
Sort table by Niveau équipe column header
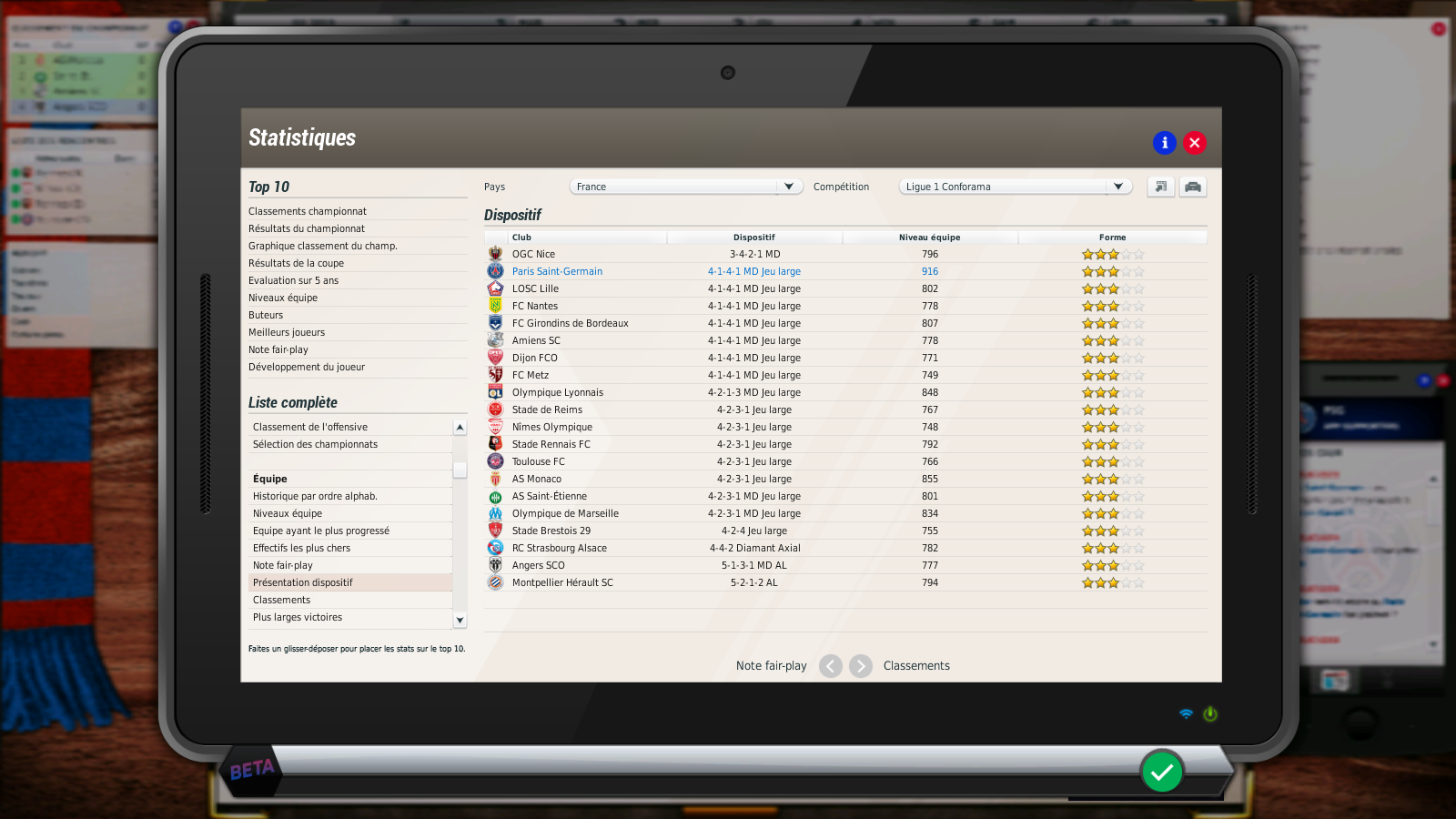pyautogui.click(x=930, y=238)
